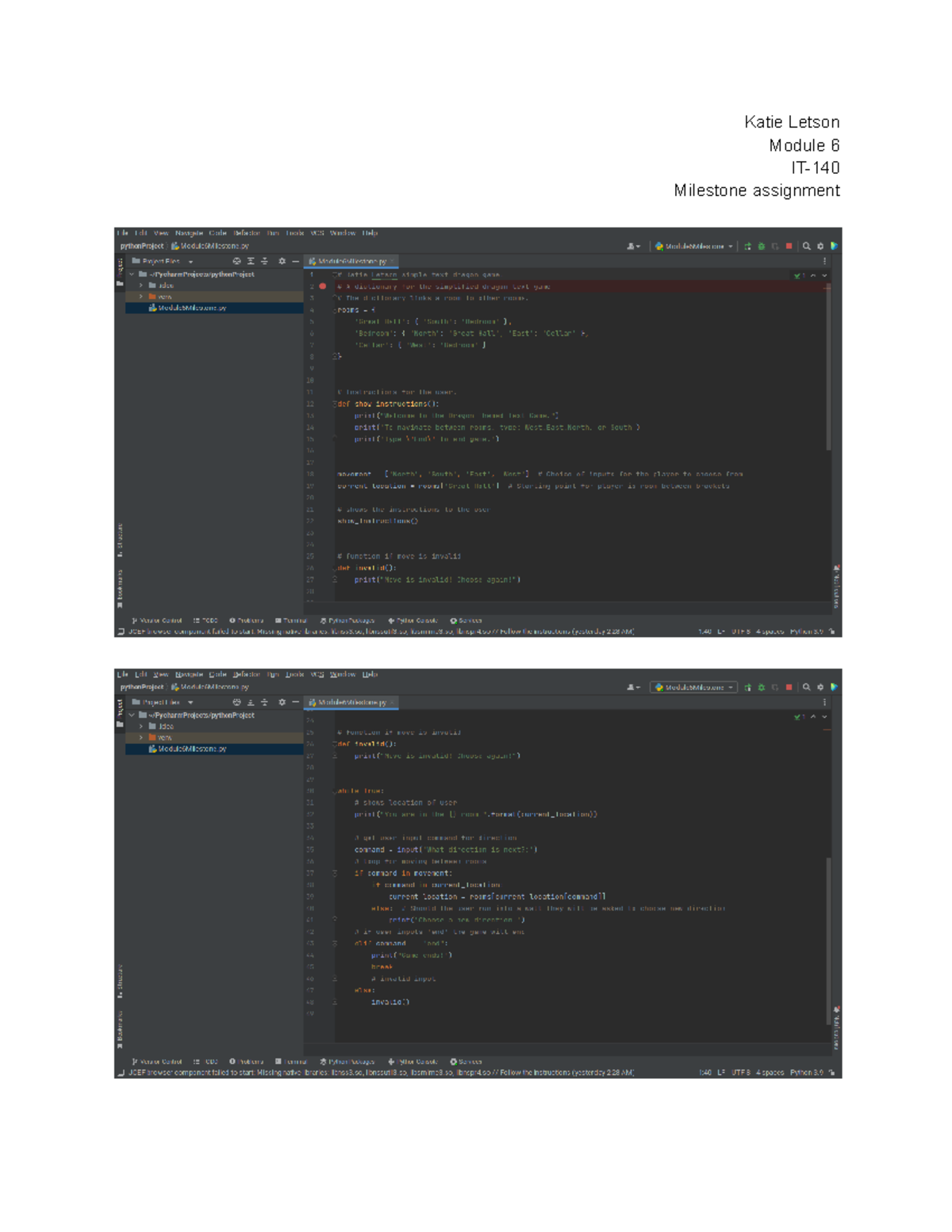Expand the .idea folder

[x=141, y=286]
